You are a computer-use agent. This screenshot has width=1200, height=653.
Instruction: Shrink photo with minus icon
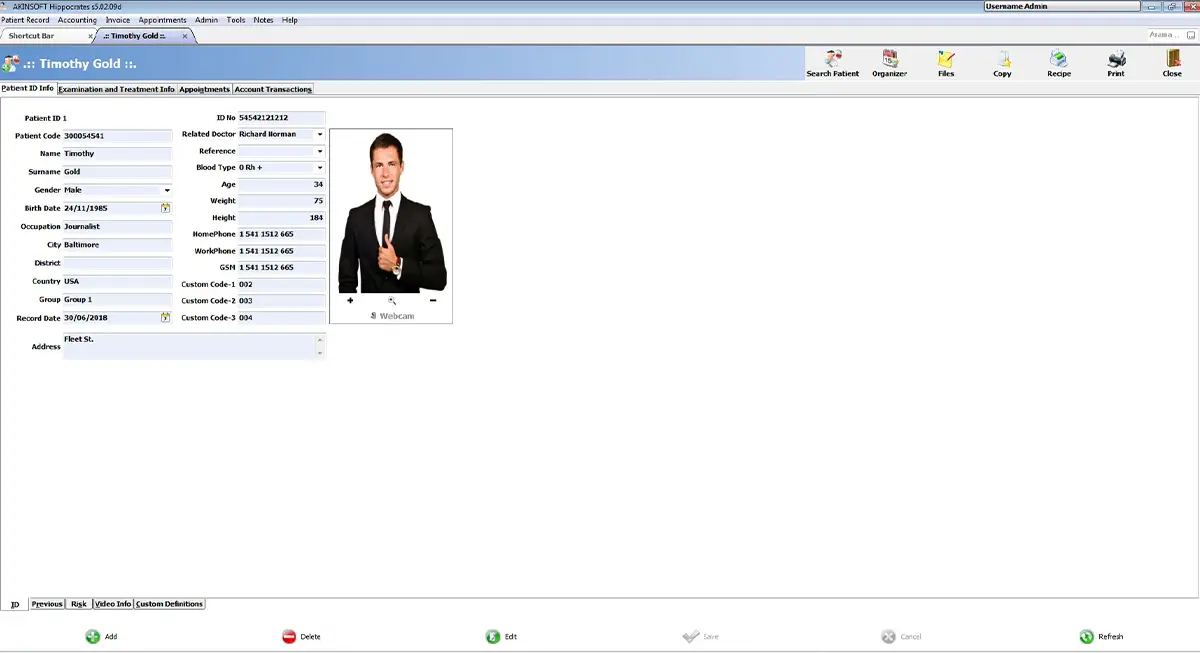pyautogui.click(x=433, y=300)
